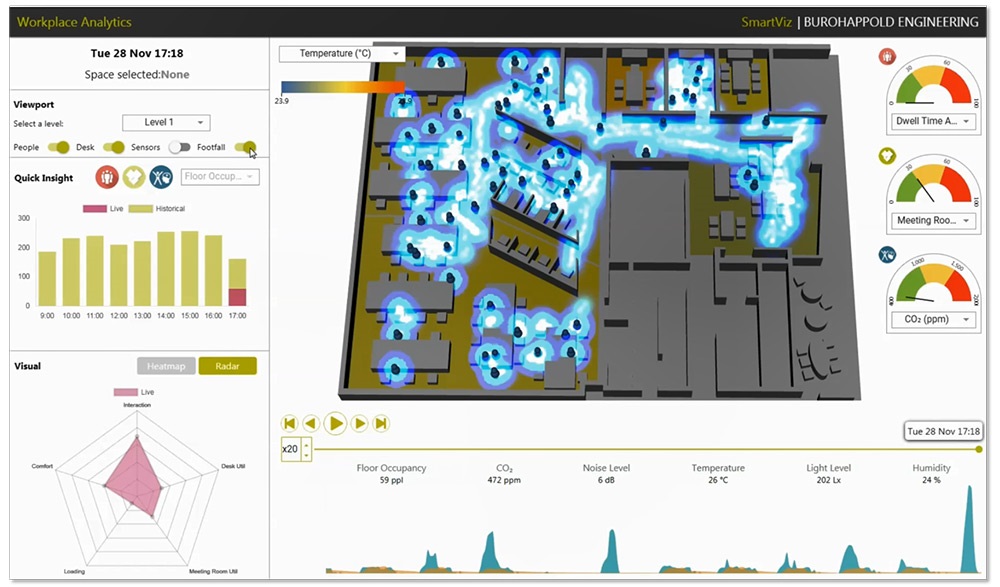Step one frame backward
Image resolution: width=1000 pixels, height=587 pixels.
[311, 423]
